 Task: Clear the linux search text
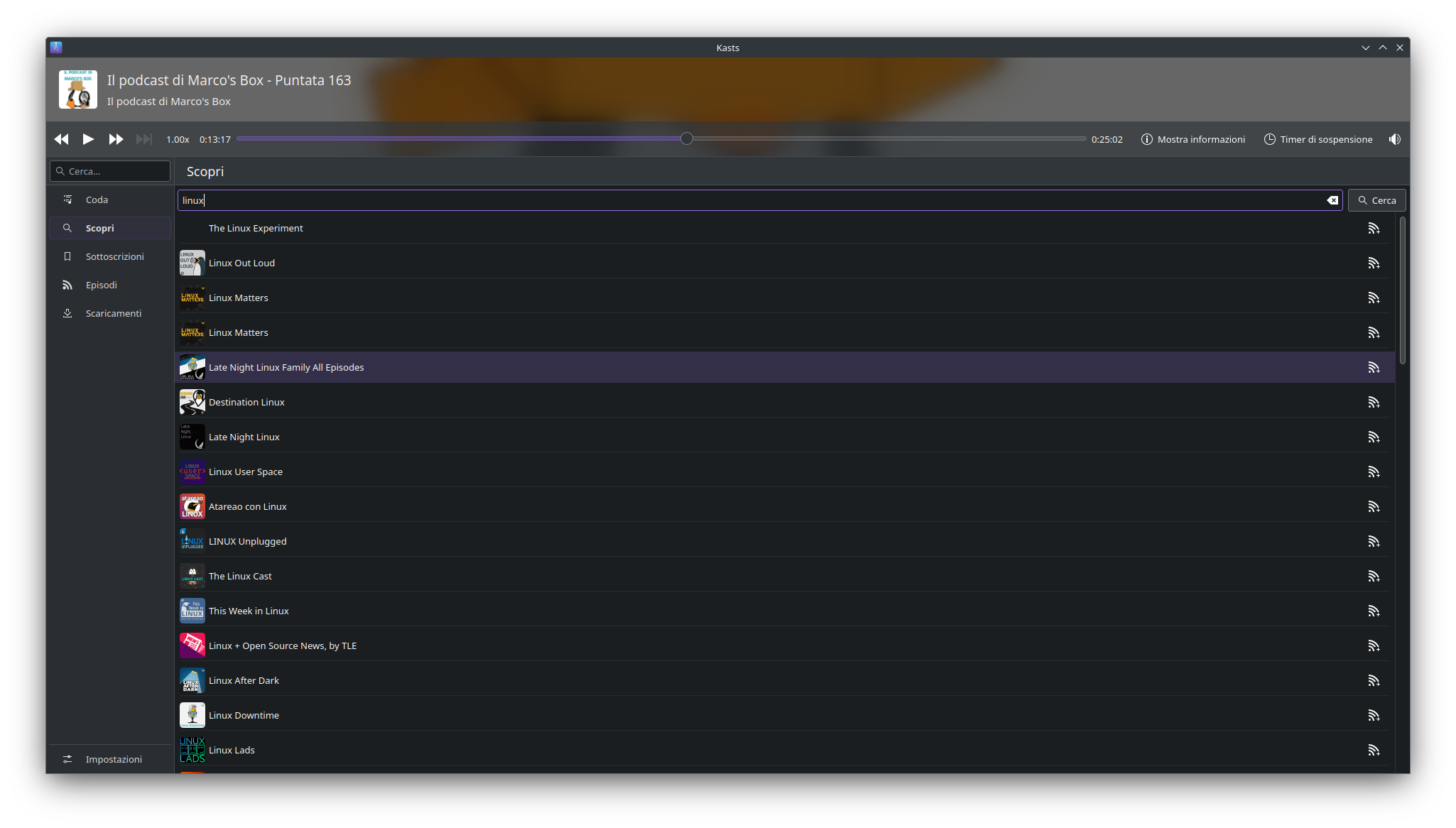pyautogui.click(x=1332, y=200)
